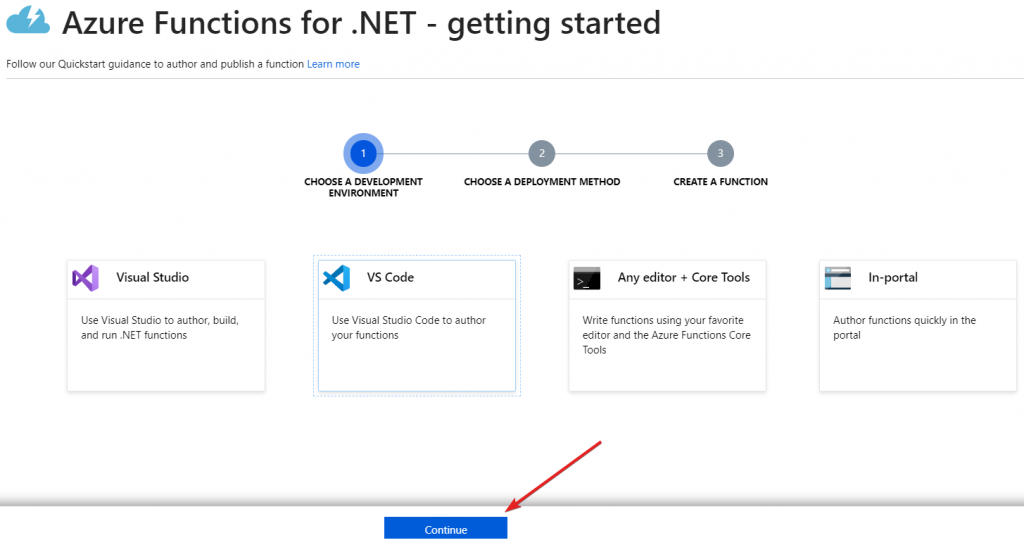Select Choose a Development Environment step label
This screenshot has height=545, width=1024.
[x=363, y=187]
